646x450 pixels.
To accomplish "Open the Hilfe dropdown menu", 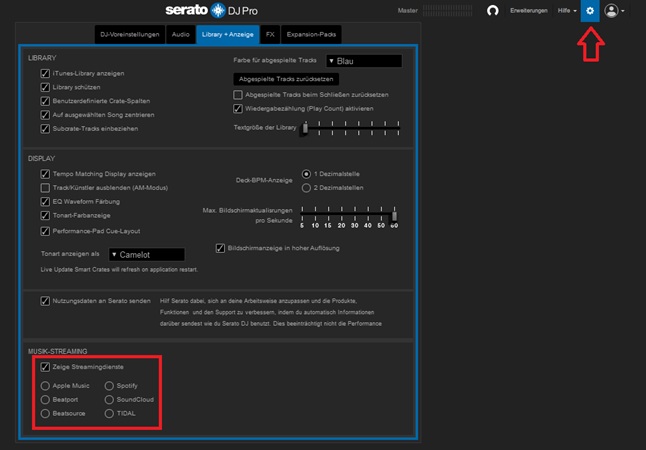I will point(567,11).
